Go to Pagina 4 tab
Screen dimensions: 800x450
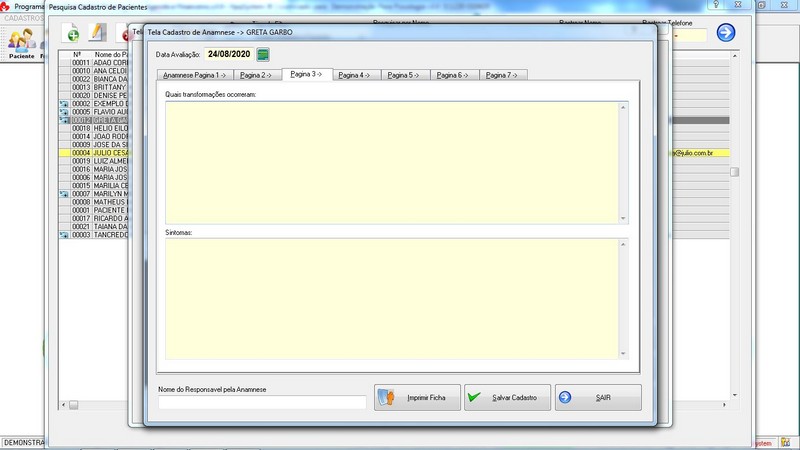point(355,75)
